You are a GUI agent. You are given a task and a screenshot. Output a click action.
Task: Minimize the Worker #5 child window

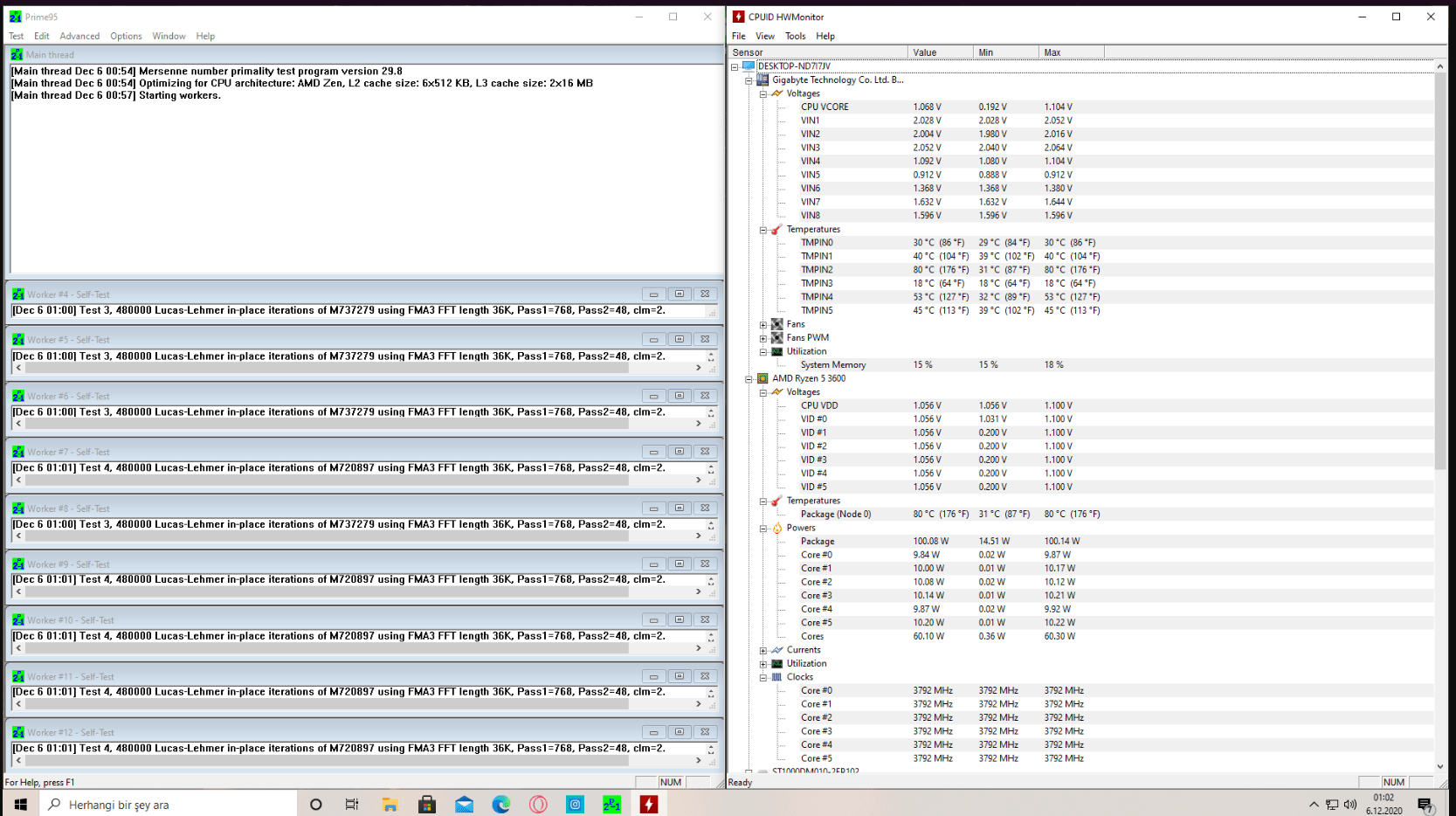click(653, 340)
